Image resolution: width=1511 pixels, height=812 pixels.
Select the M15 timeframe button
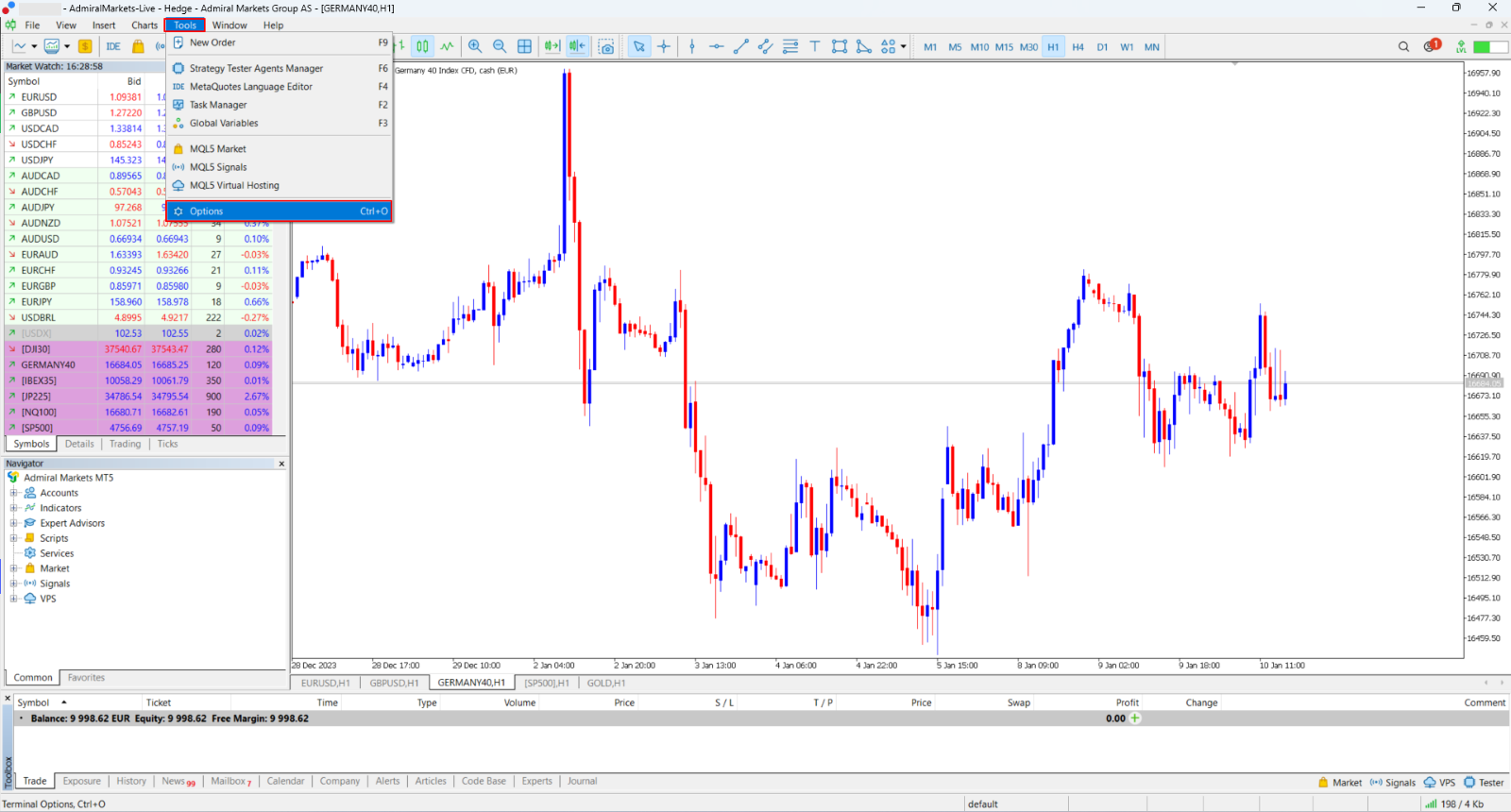tap(1004, 46)
